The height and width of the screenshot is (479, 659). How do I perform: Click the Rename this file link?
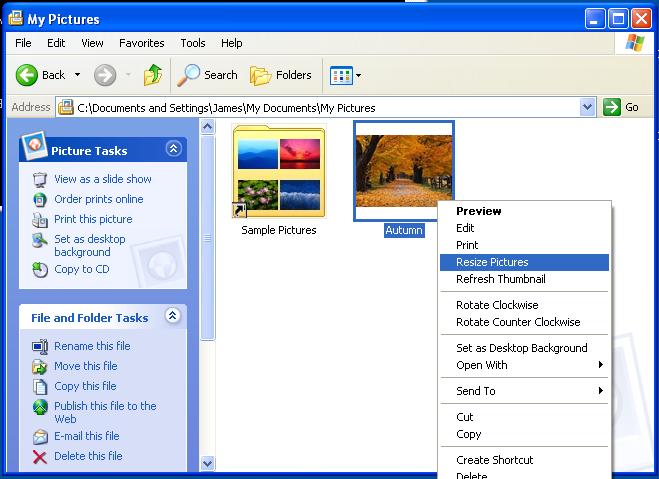tap(92, 346)
